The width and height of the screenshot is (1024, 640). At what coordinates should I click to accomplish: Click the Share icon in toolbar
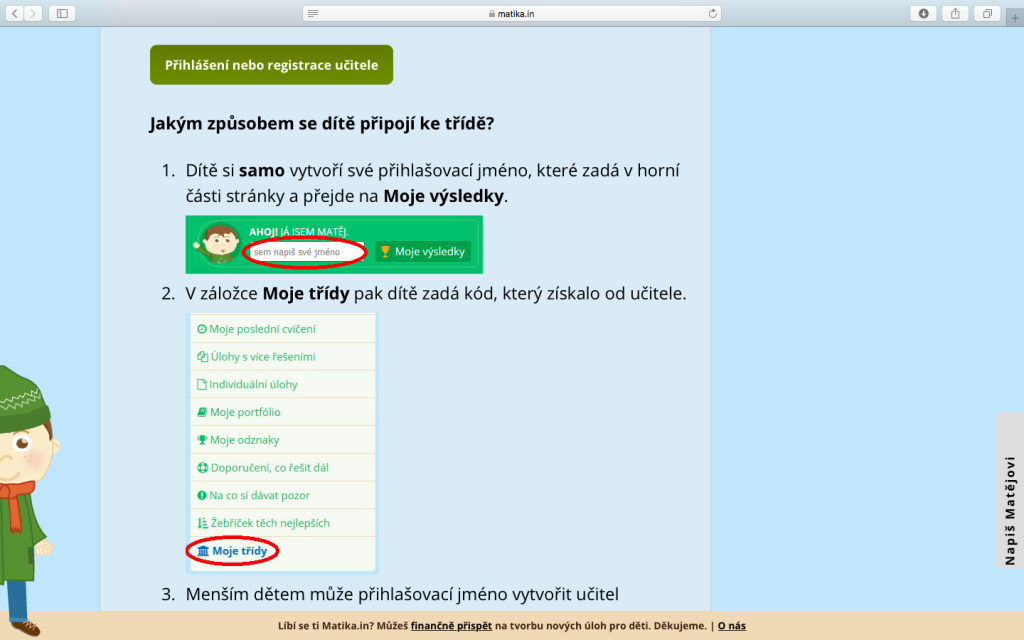(955, 13)
